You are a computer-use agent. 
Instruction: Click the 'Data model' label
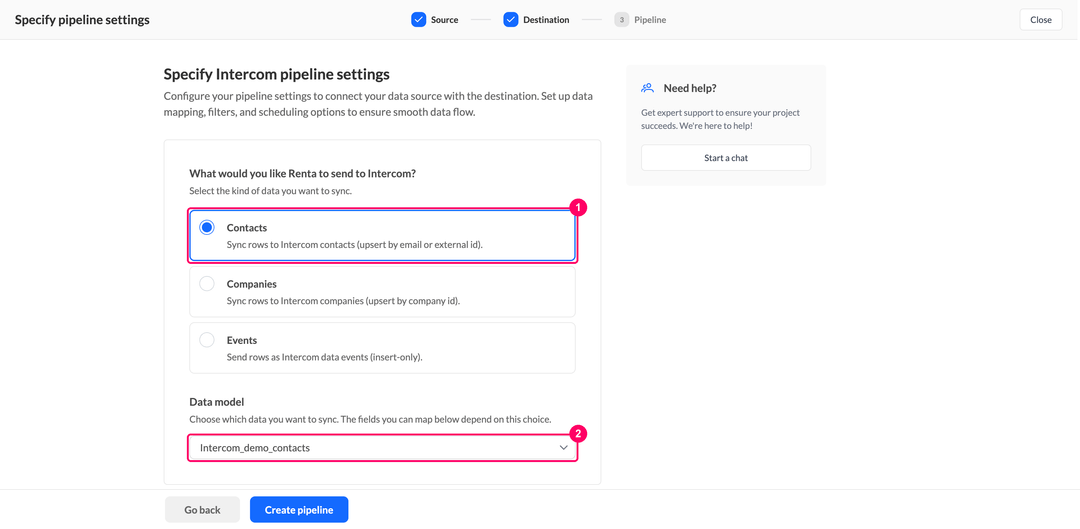coord(217,402)
